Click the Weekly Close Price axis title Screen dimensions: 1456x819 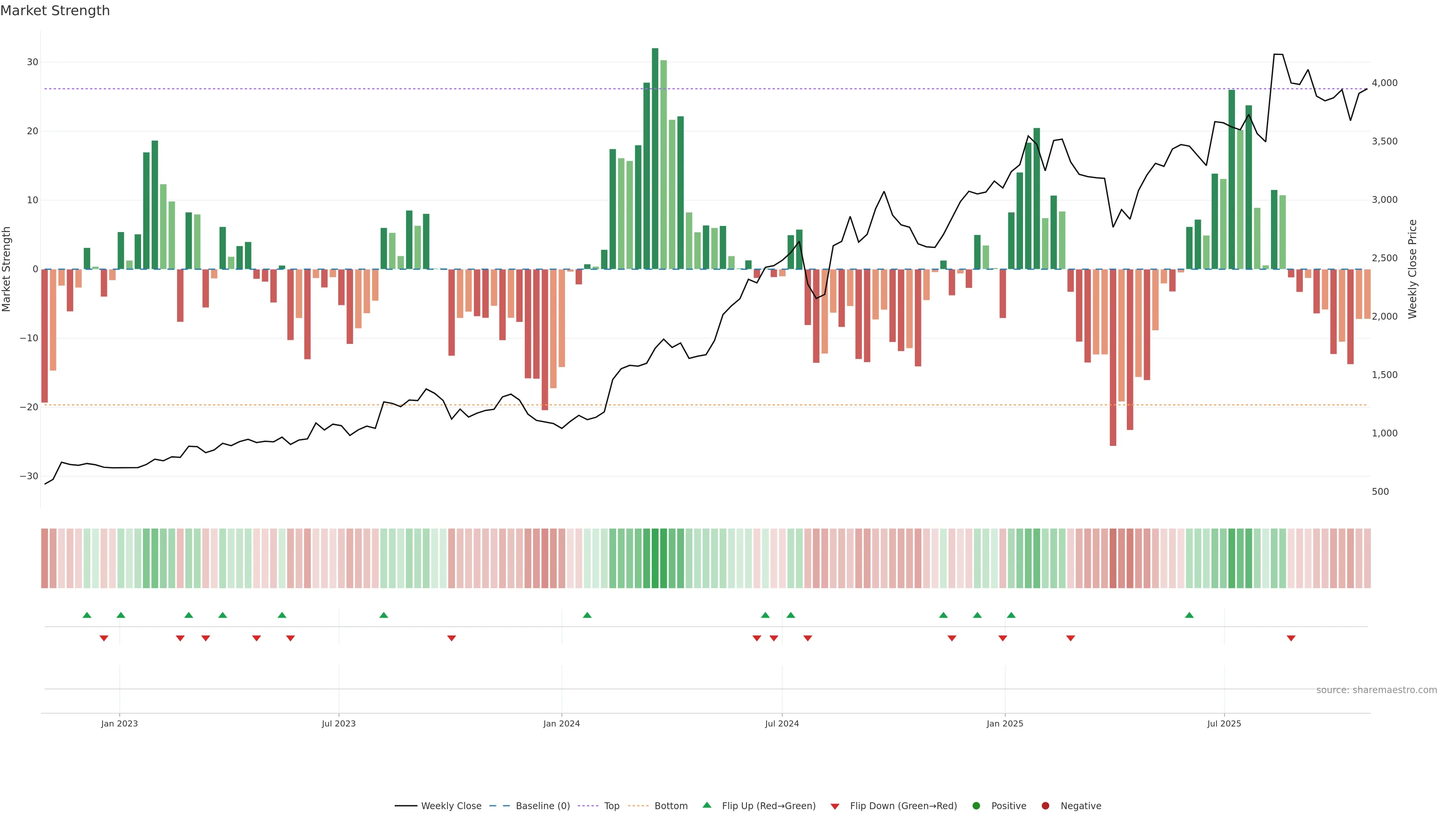1412,269
